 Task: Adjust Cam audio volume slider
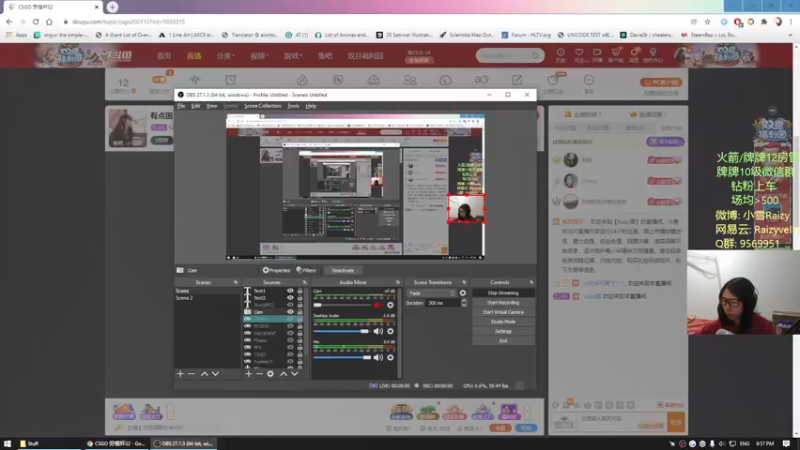coord(341,305)
